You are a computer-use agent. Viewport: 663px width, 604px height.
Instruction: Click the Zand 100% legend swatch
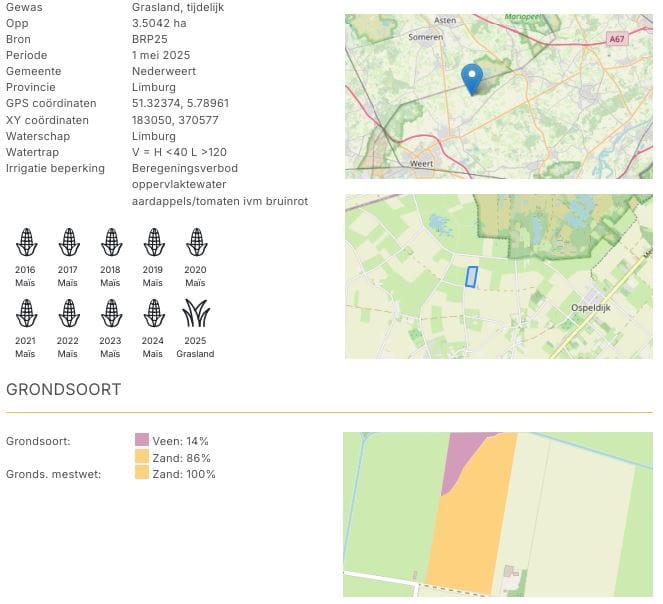click(141, 474)
